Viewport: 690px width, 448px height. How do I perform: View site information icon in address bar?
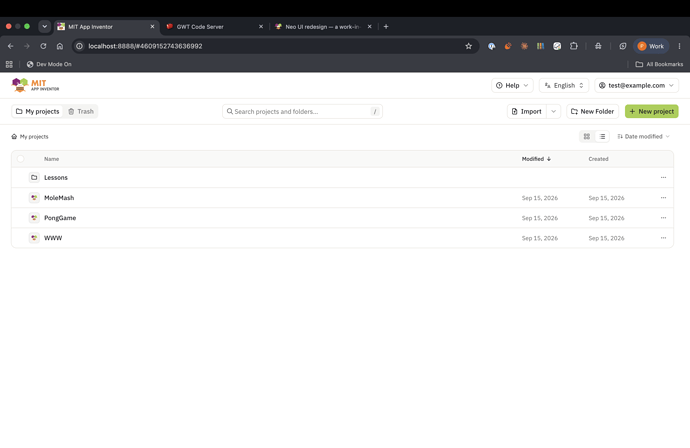coord(79,46)
